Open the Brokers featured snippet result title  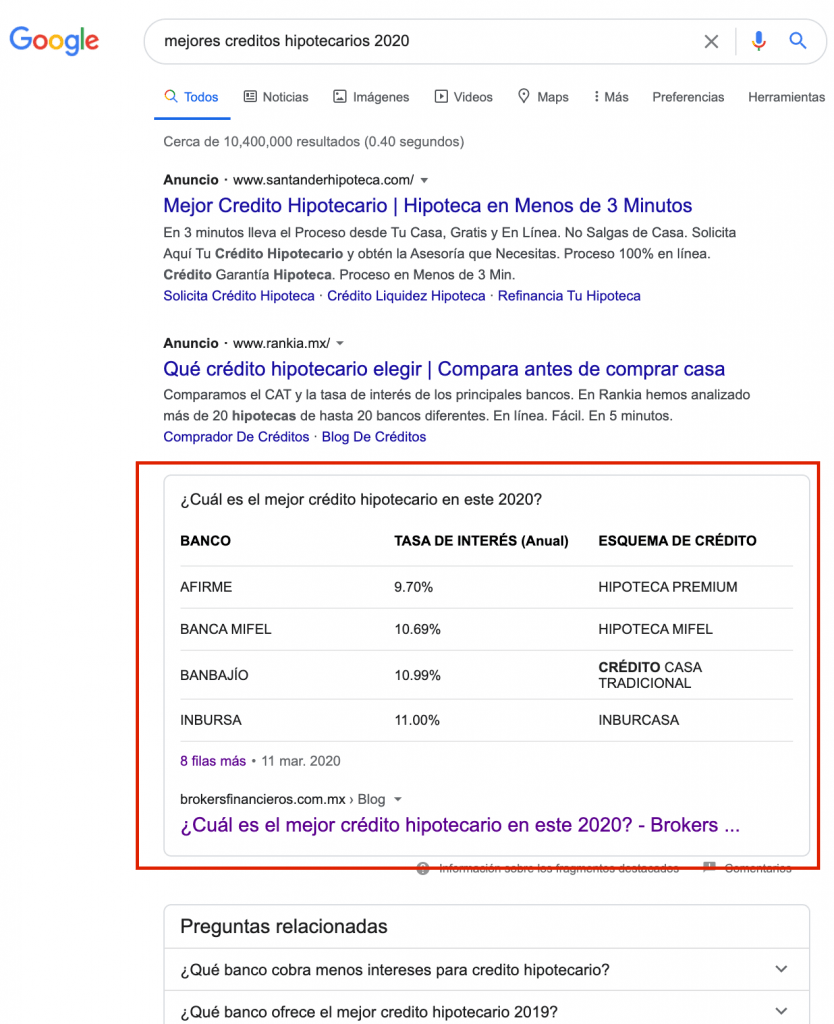(460, 825)
